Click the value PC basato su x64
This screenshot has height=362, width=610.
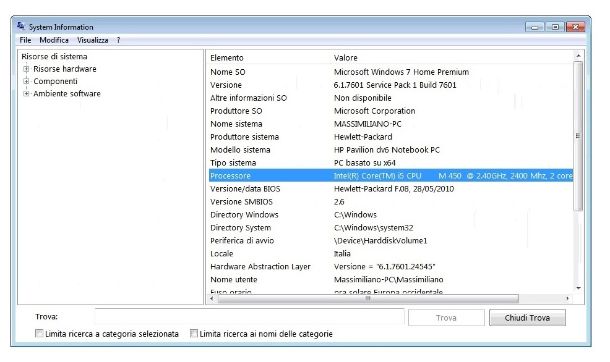[365, 163]
